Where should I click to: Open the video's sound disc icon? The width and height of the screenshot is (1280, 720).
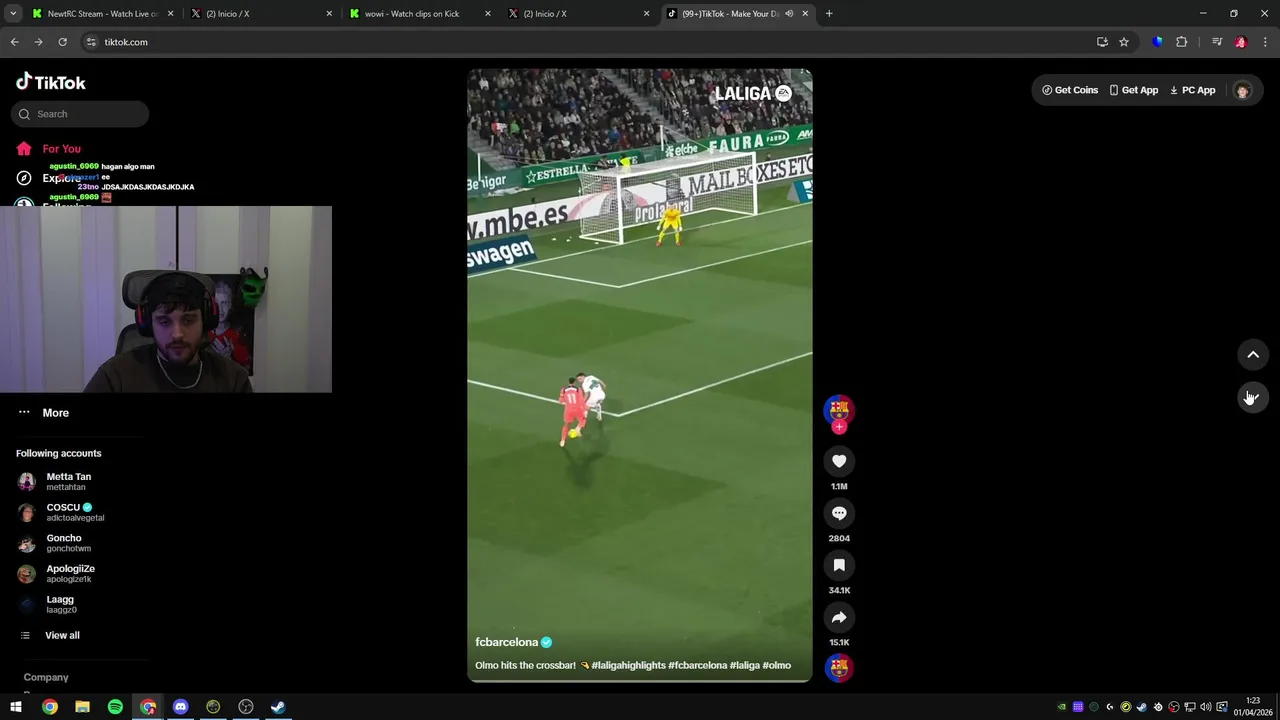[839, 667]
